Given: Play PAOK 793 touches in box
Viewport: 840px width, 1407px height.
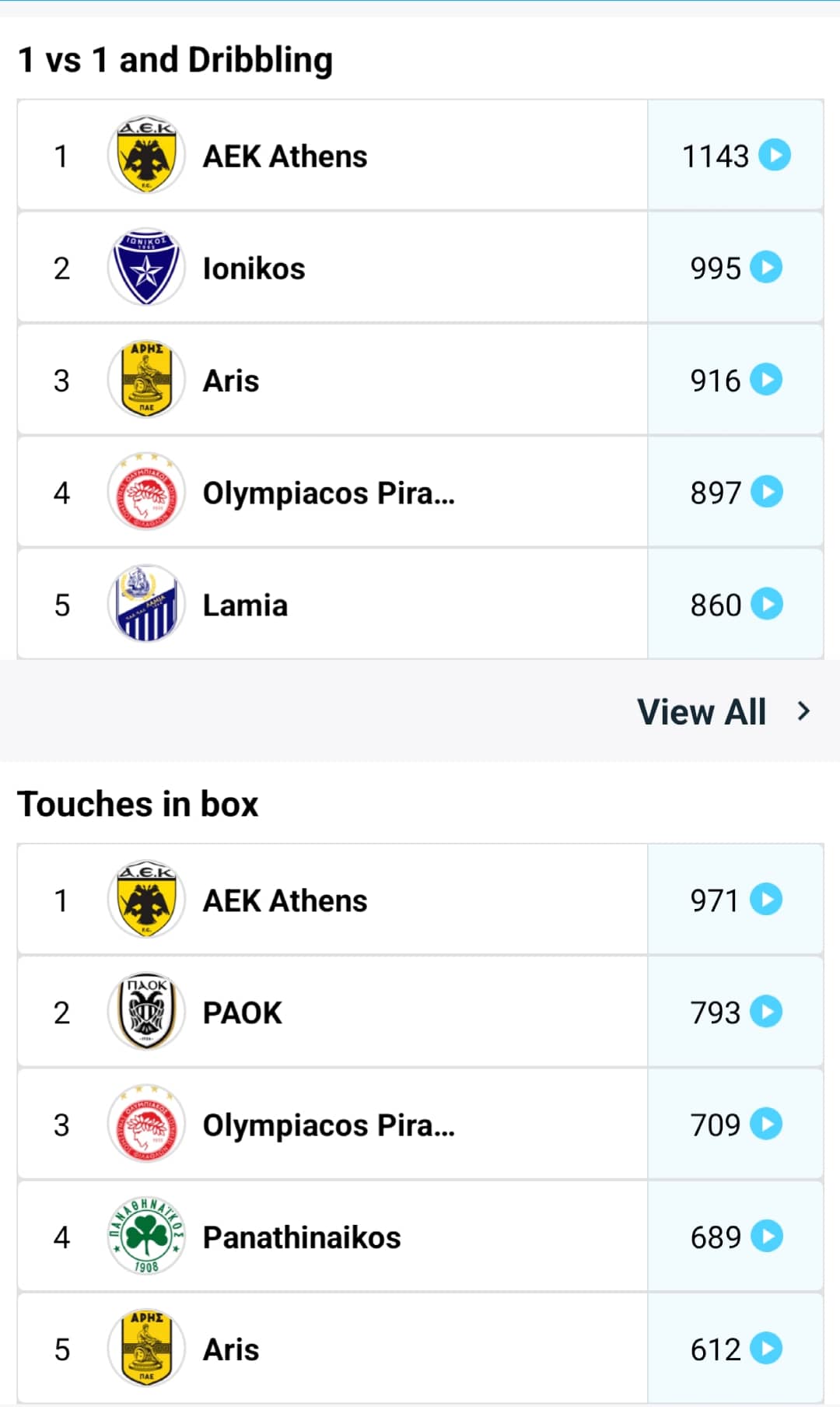Looking at the screenshot, I should point(766,1012).
